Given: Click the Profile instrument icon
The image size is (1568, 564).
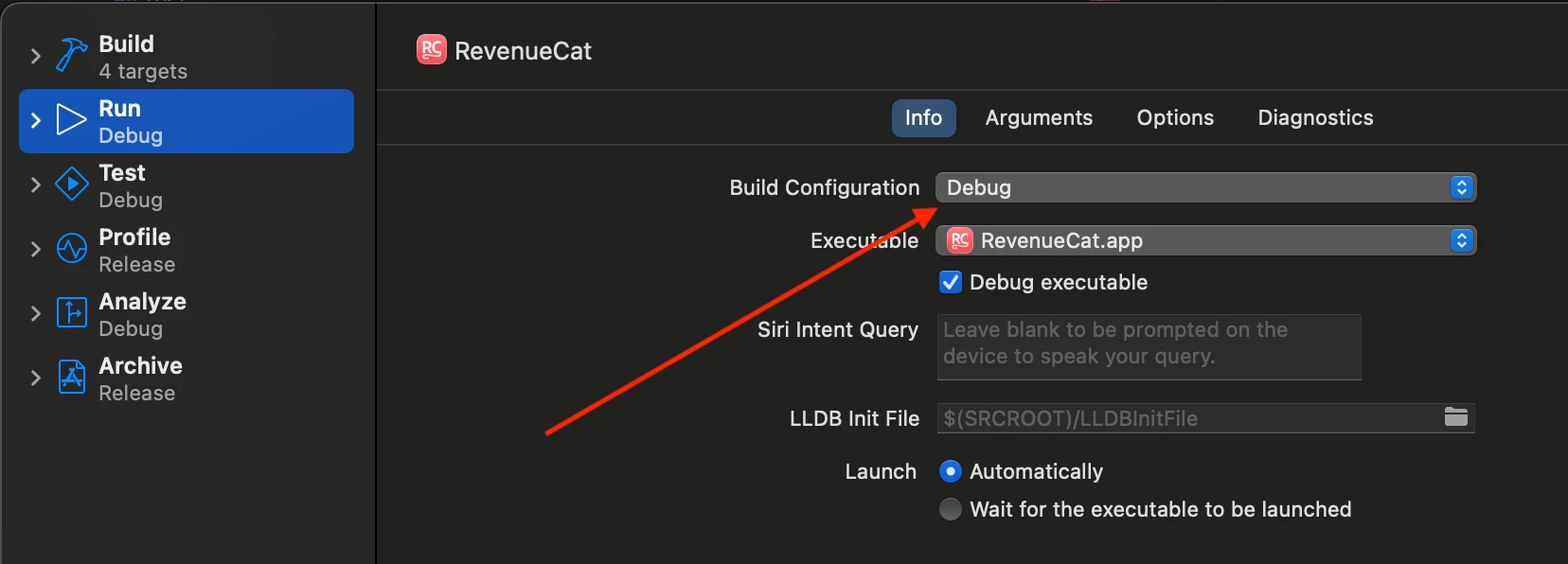Looking at the screenshot, I should pos(71,249).
